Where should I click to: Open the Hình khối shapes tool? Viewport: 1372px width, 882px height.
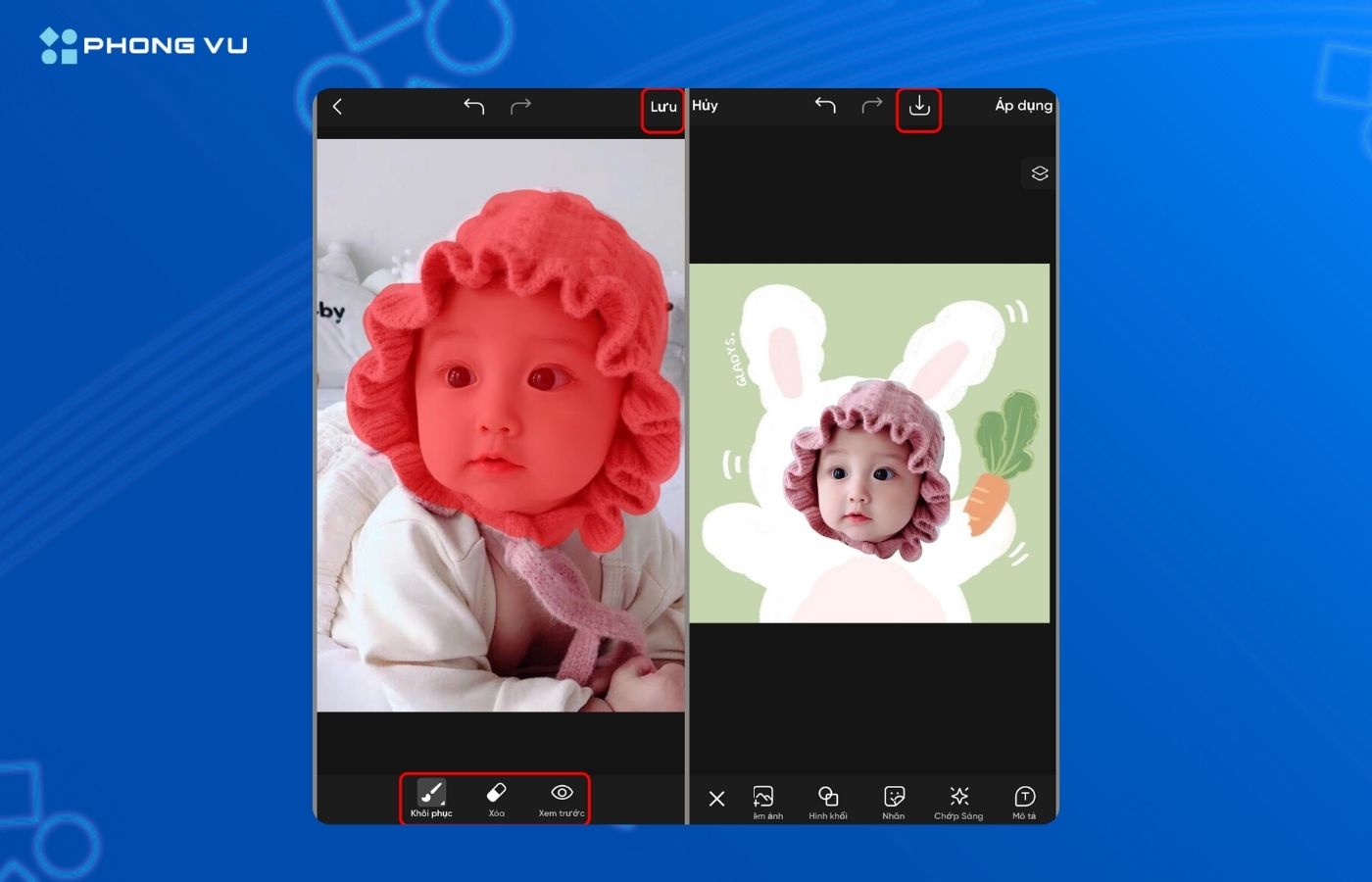pyautogui.click(x=828, y=802)
